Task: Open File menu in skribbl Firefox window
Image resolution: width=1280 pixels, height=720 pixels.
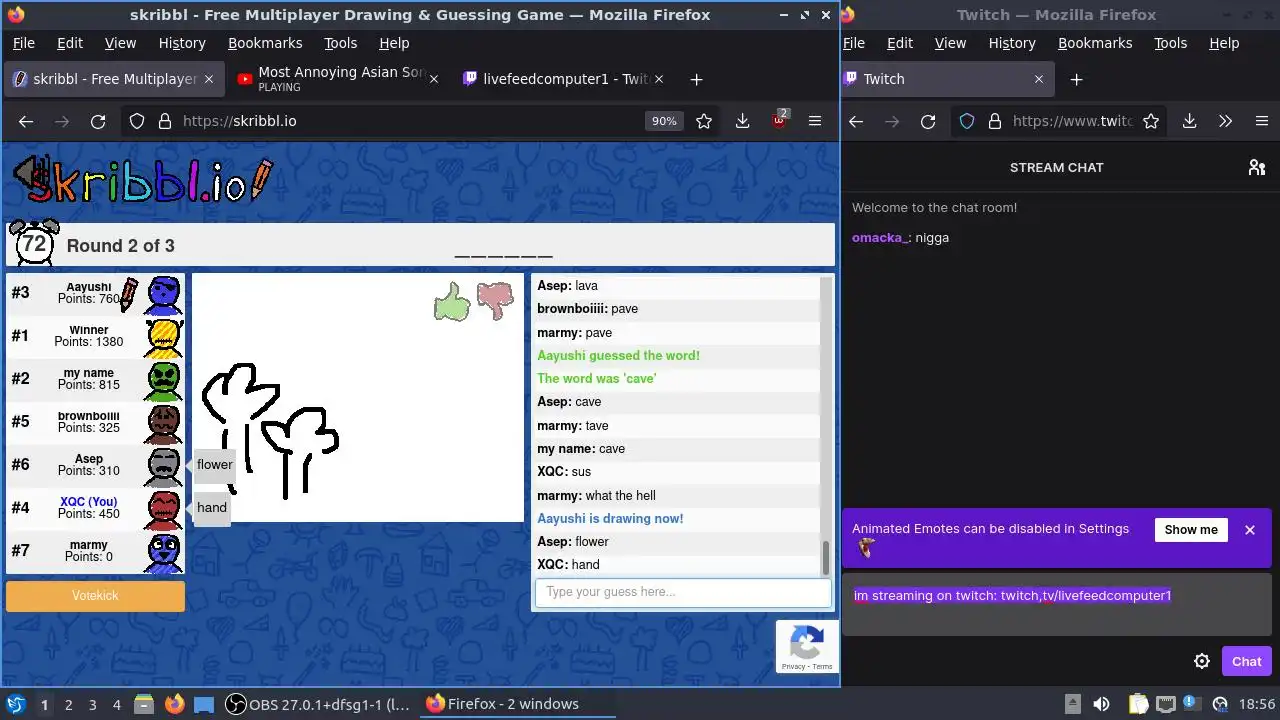Action: tap(23, 43)
